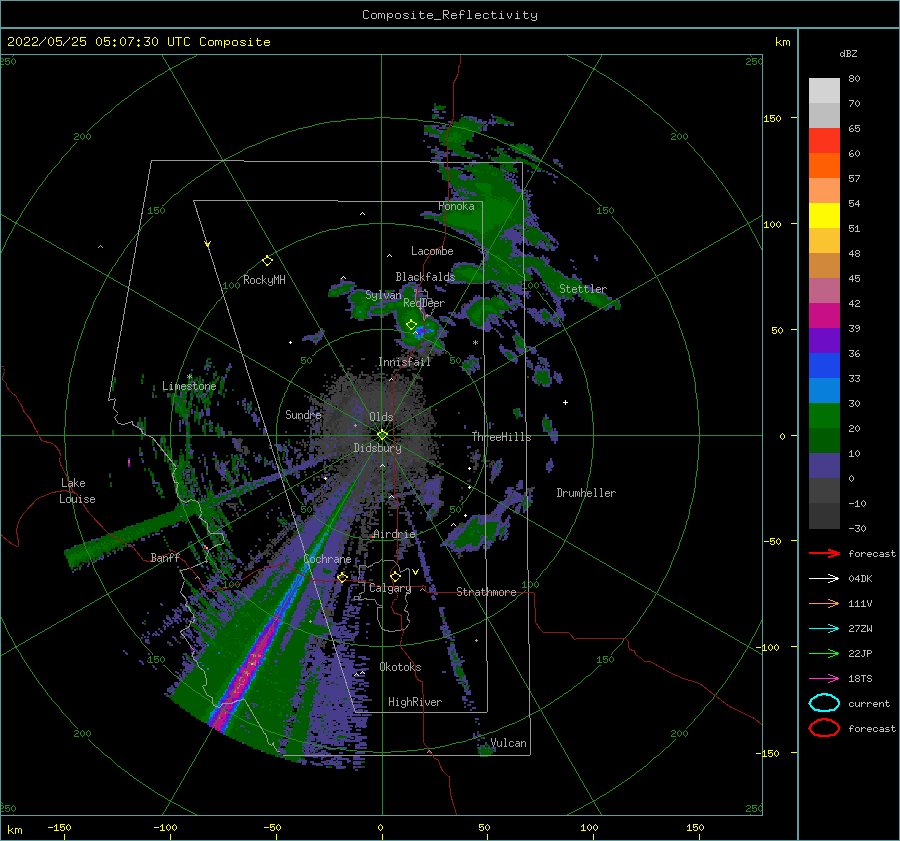Click the Airdrie label
Image resolution: width=900 pixels, height=841 pixels.
pos(394,534)
